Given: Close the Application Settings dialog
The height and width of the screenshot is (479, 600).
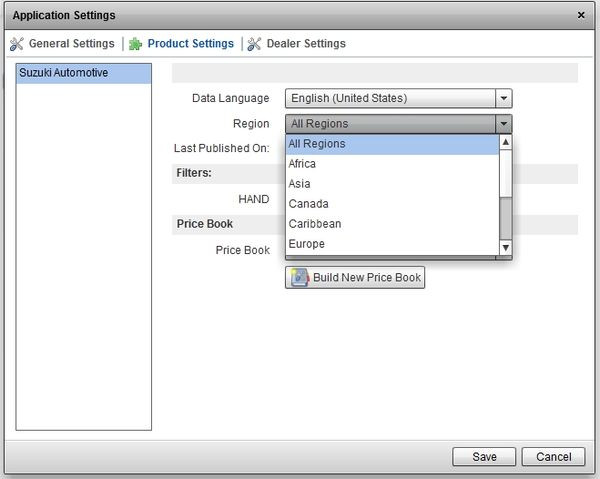Looking at the screenshot, I should point(582,15).
